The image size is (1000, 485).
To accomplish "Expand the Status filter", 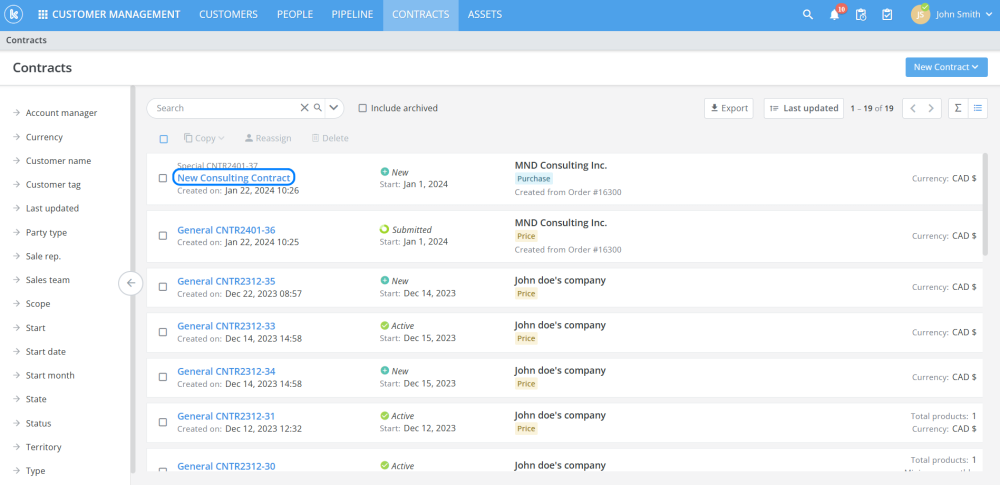I will 38,423.
